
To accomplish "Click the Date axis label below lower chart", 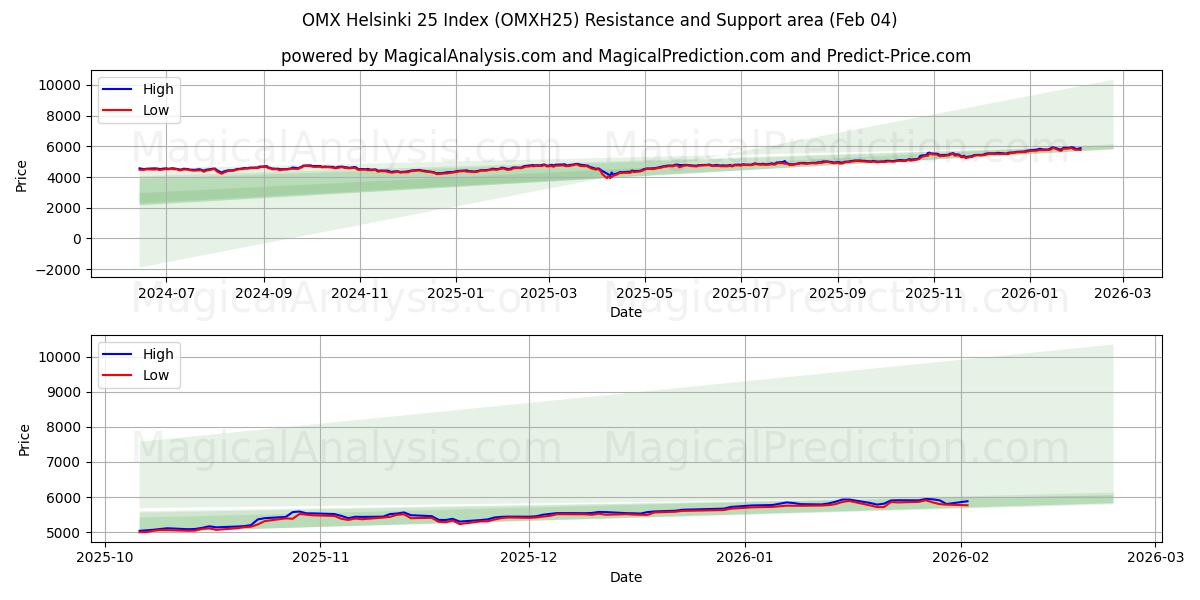I will click(x=623, y=577).
